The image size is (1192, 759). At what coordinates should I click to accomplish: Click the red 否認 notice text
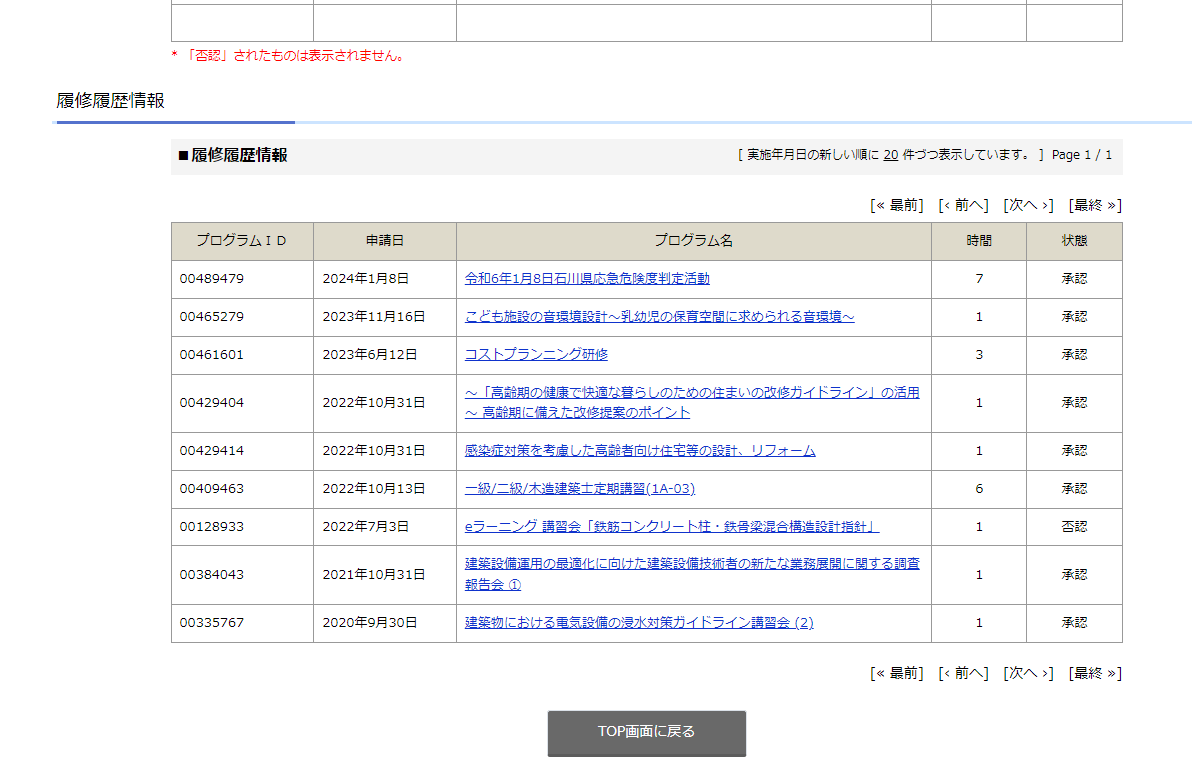[x=288, y=56]
